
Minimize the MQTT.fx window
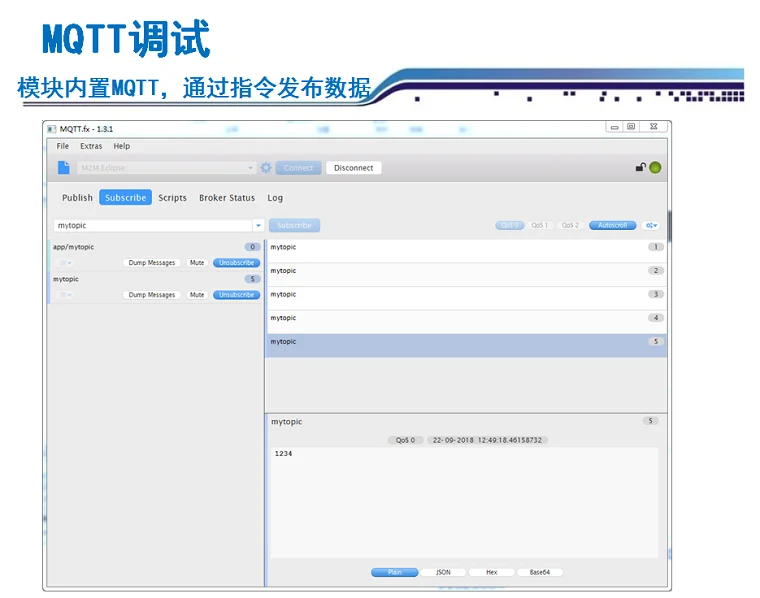pos(615,127)
